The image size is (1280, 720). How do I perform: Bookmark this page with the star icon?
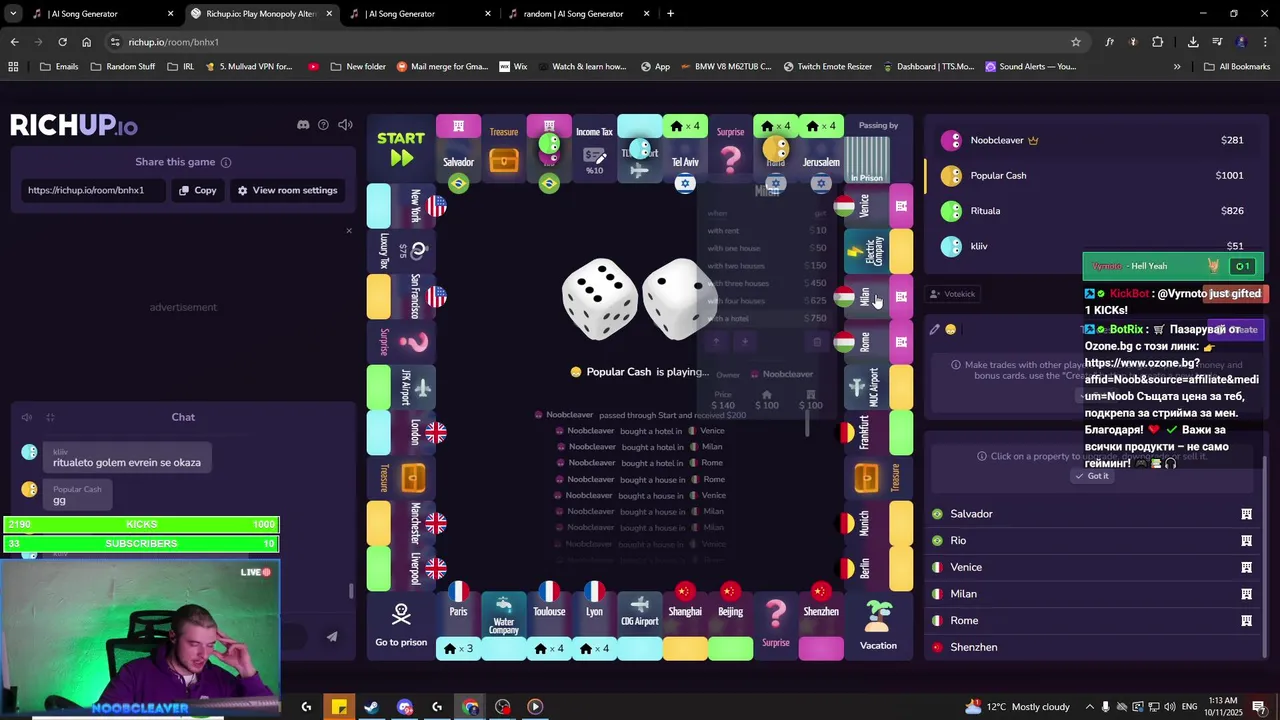pyautogui.click(x=1076, y=42)
